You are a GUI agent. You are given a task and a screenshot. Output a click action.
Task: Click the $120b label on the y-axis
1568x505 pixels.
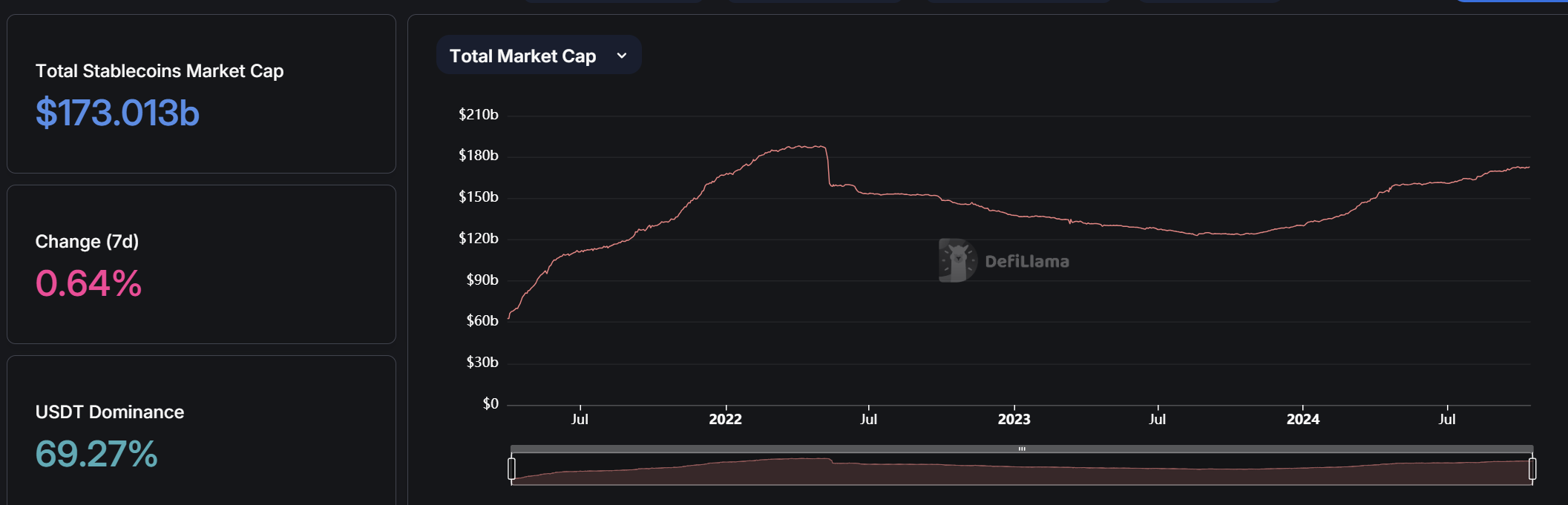point(478,239)
